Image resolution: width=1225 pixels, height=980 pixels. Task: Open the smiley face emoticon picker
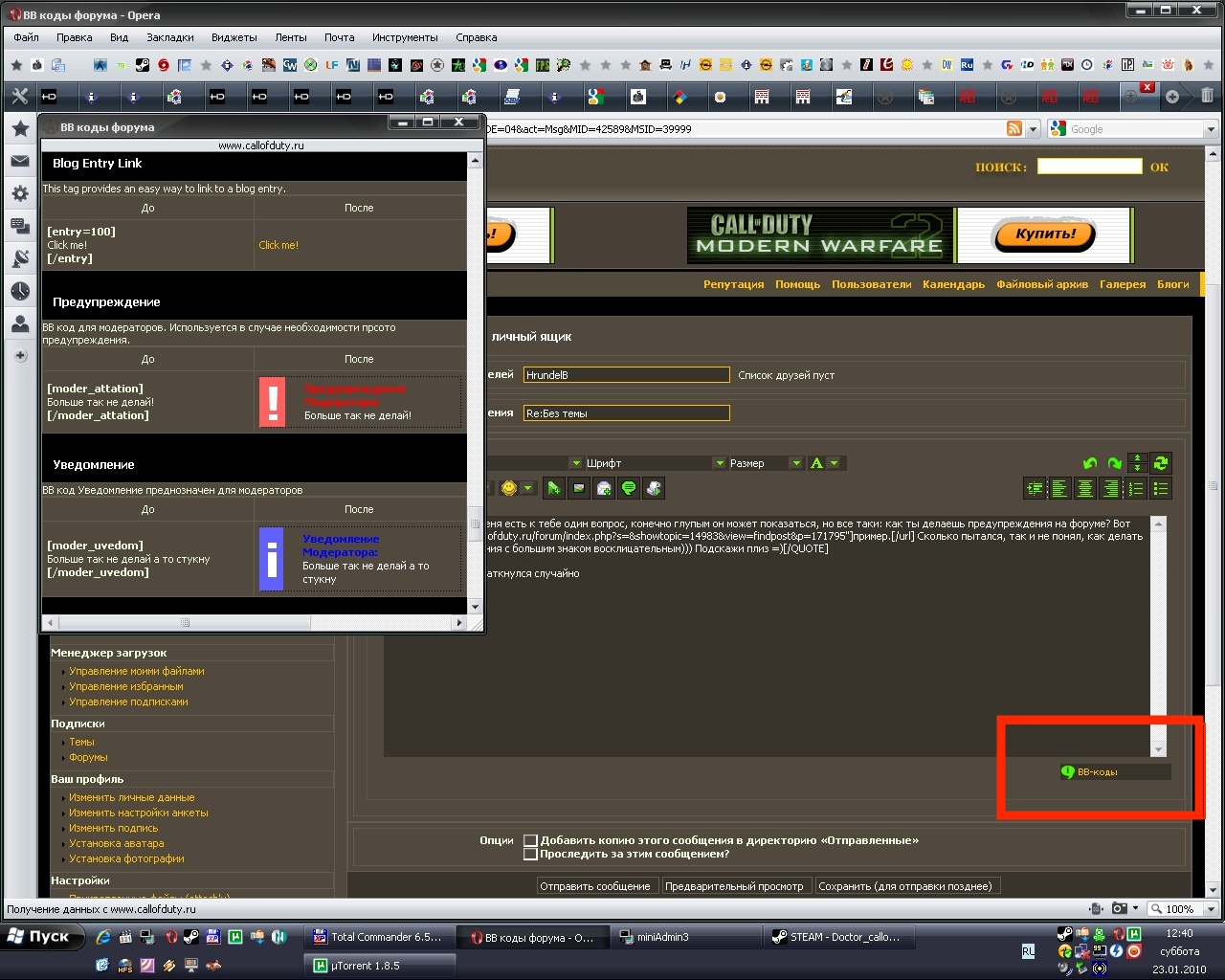(509, 488)
